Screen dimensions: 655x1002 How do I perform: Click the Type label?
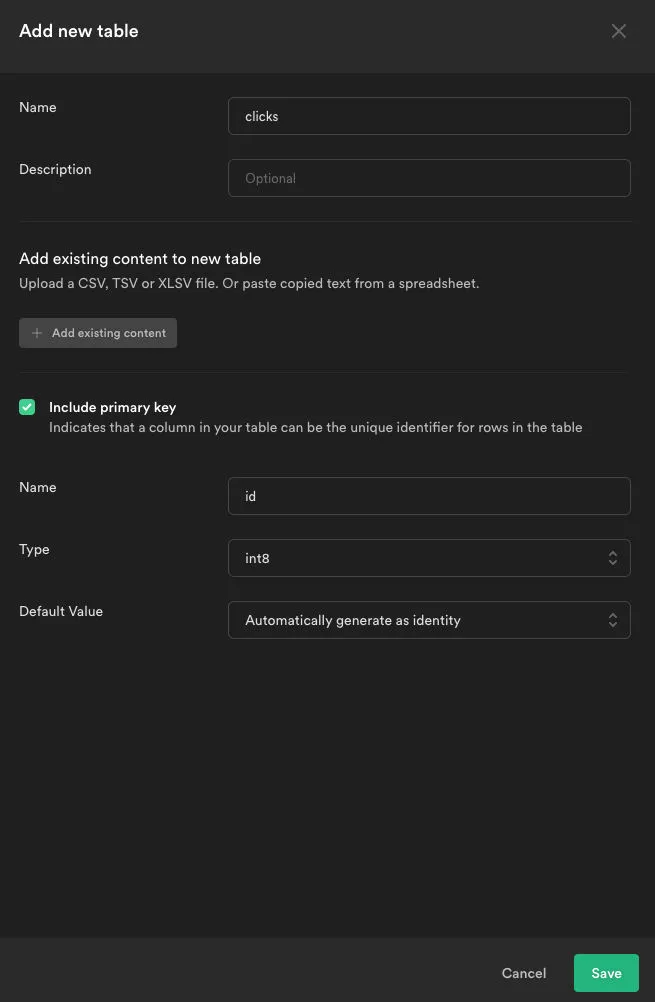click(x=34, y=550)
